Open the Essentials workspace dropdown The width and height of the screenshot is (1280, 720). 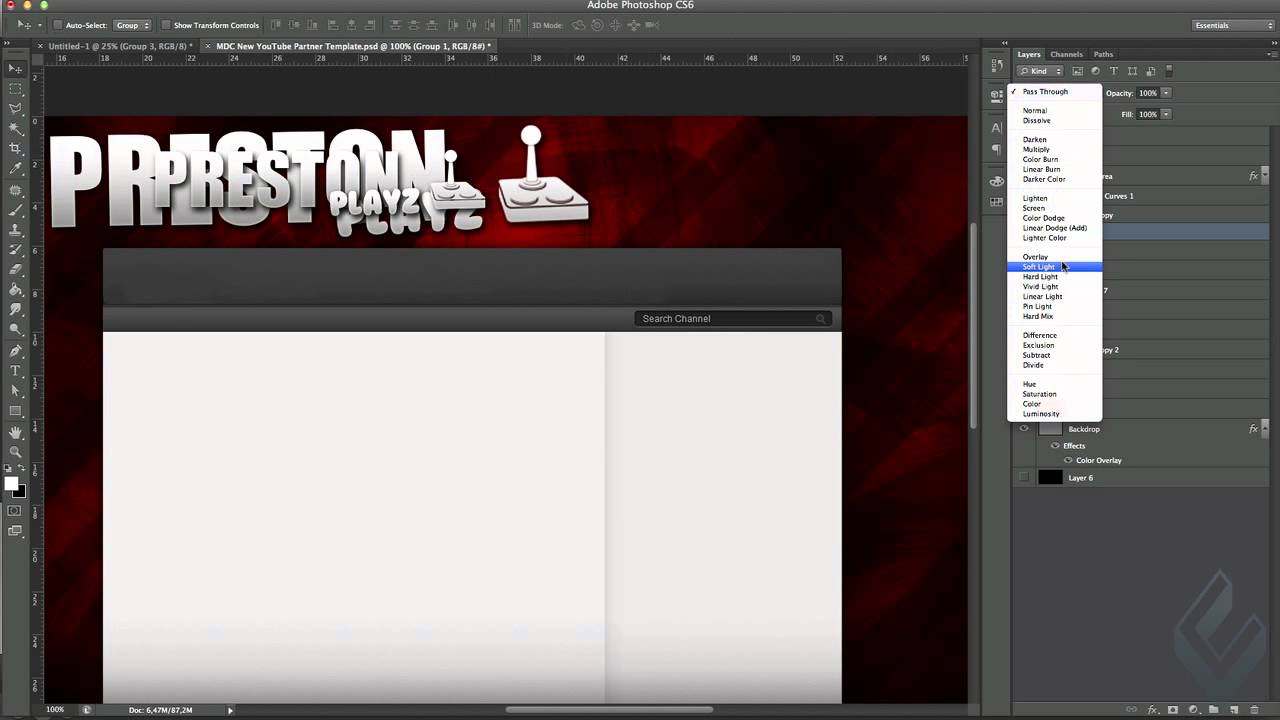tap(1232, 25)
